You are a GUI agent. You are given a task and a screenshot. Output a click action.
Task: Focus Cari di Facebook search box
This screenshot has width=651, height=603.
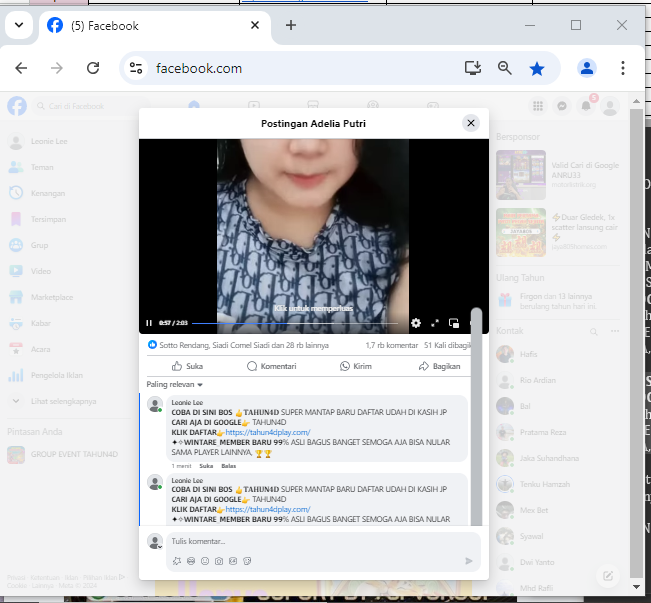(91, 106)
